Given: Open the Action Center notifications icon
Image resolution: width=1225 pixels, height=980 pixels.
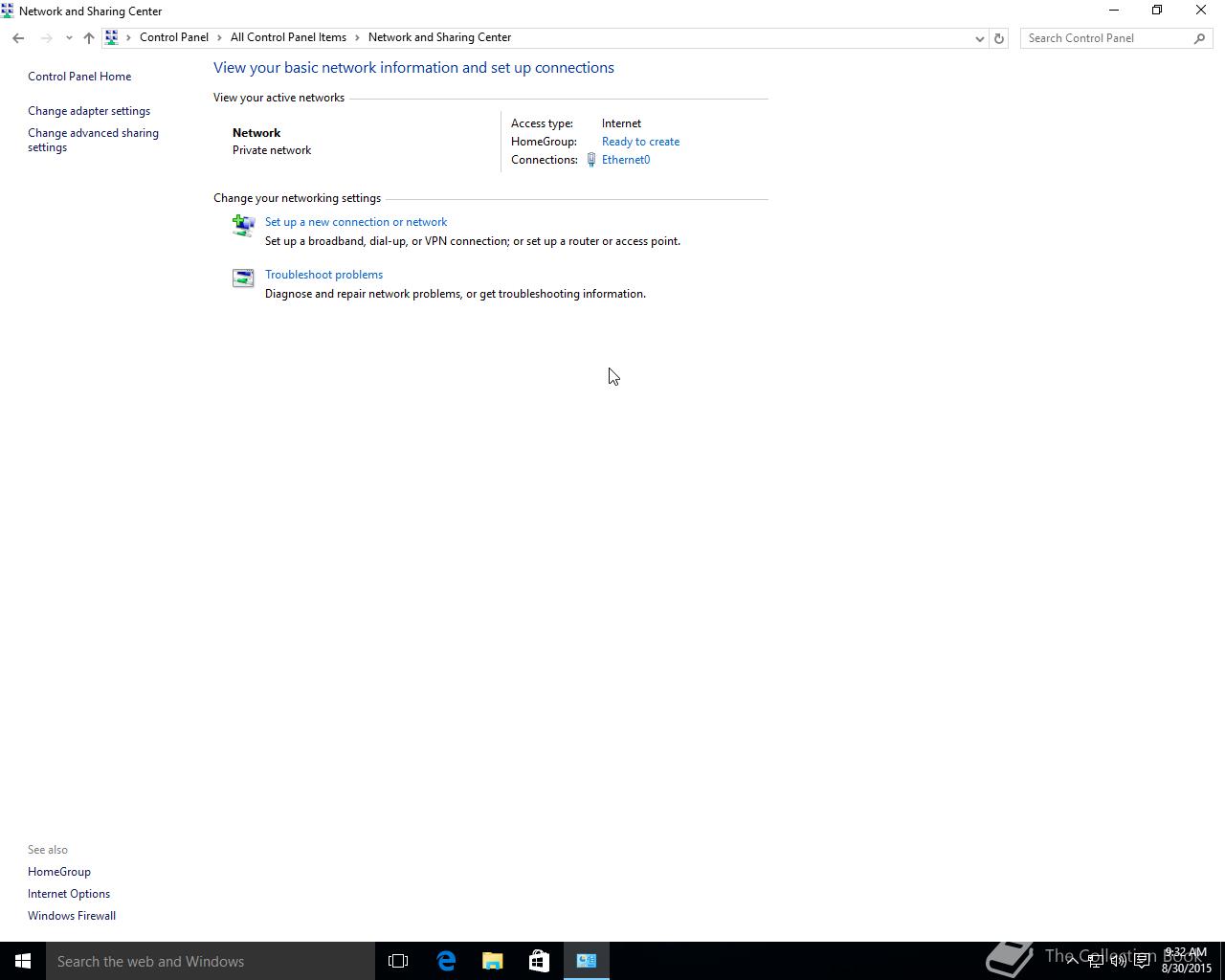Looking at the screenshot, I should [x=1142, y=961].
